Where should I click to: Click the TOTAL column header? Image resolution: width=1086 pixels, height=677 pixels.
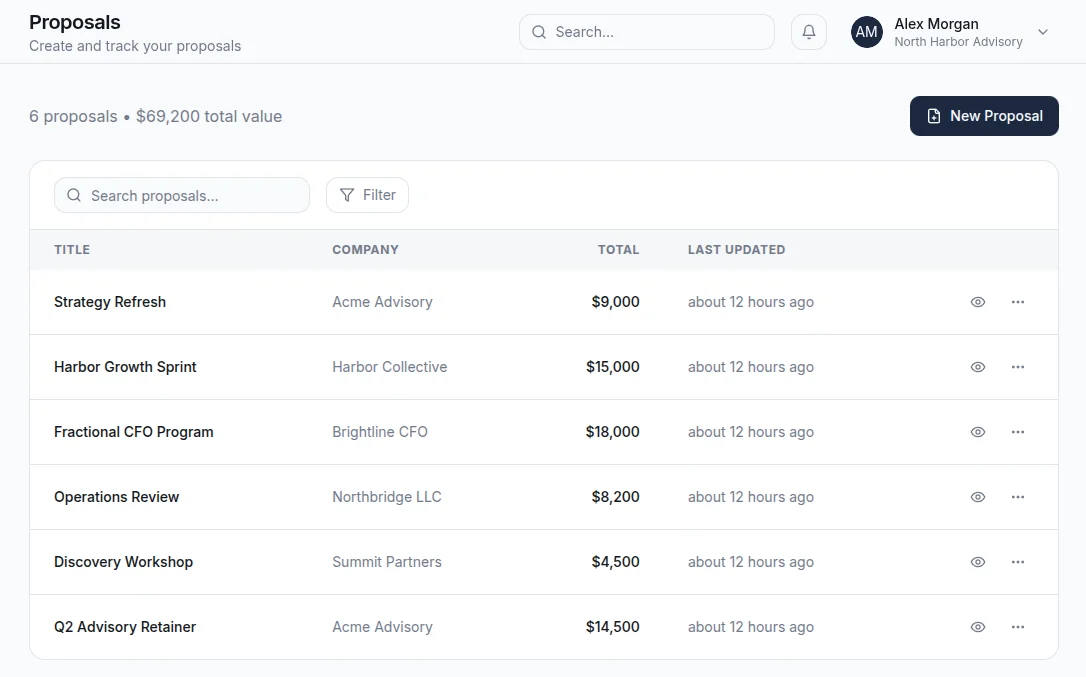618,249
